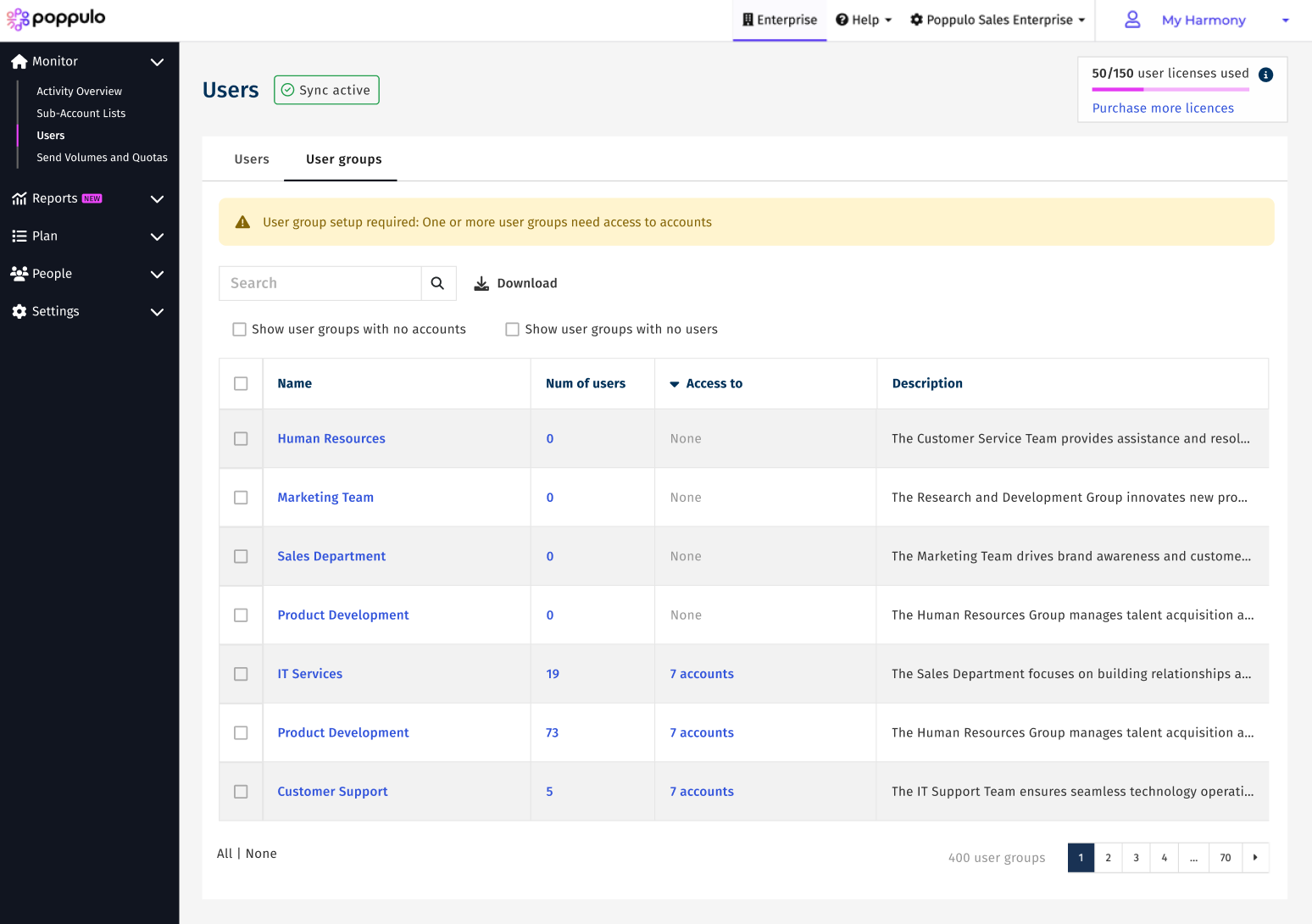Switch to the Users tab
The height and width of the screenshot is (924, 1312).
252,159
